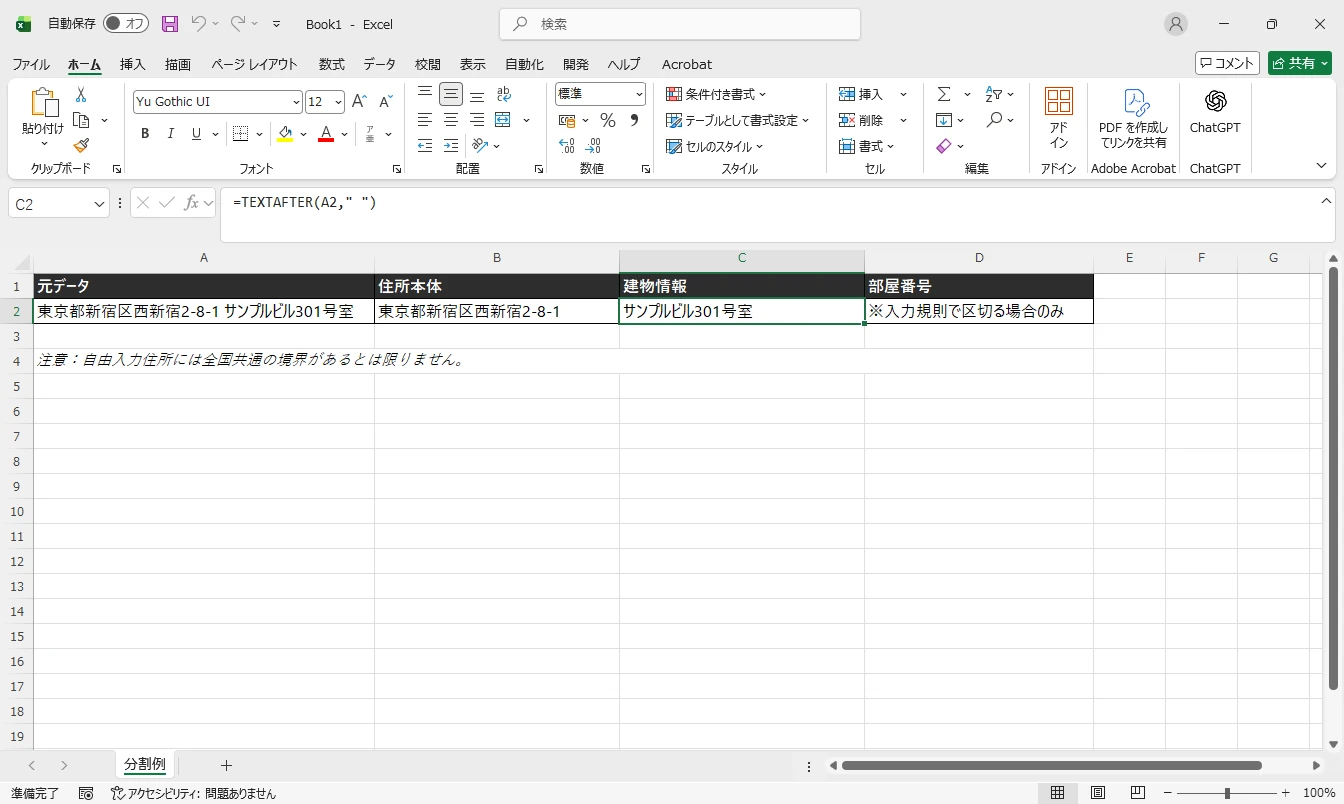Click the Wrap Text icon
This screenshot has width=1344, height=804.
point(504,94)
